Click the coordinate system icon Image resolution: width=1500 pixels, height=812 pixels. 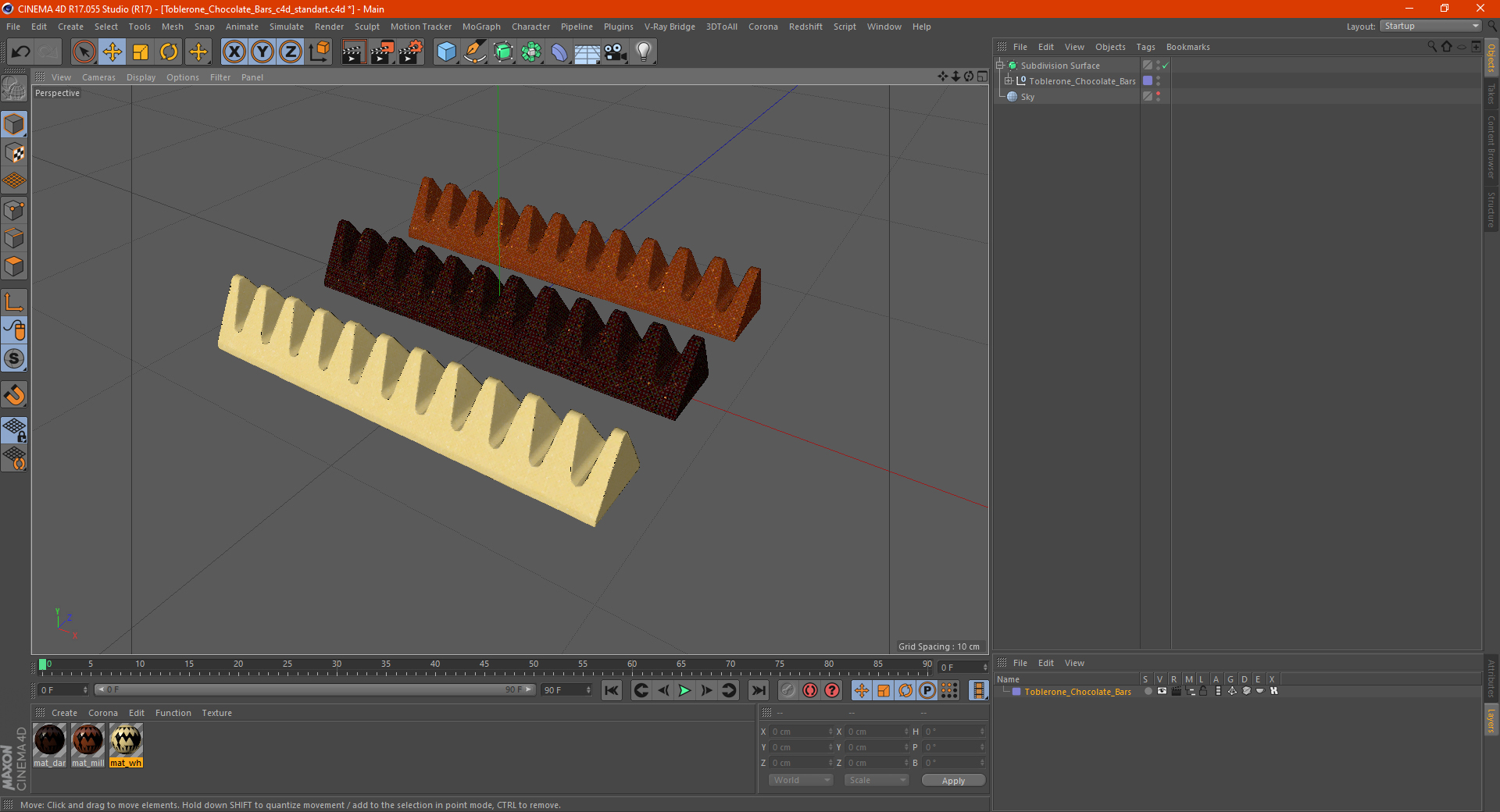(319, 52)
